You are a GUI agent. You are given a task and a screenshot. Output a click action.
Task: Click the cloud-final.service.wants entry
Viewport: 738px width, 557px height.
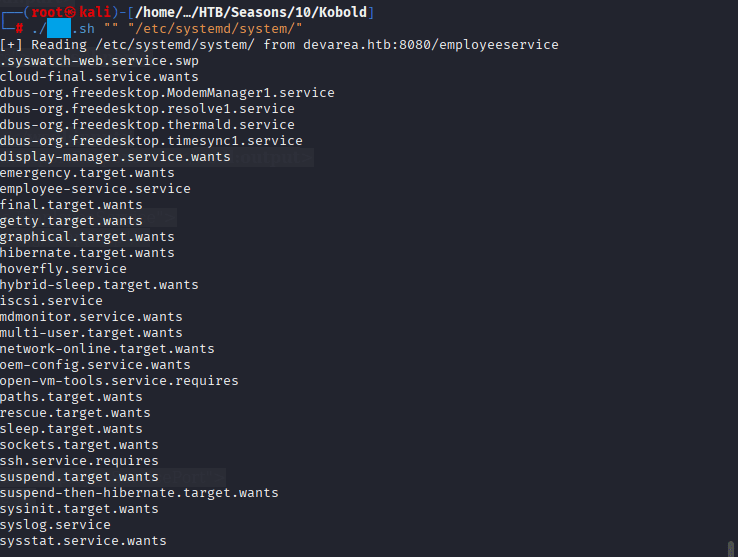[99, 76]
